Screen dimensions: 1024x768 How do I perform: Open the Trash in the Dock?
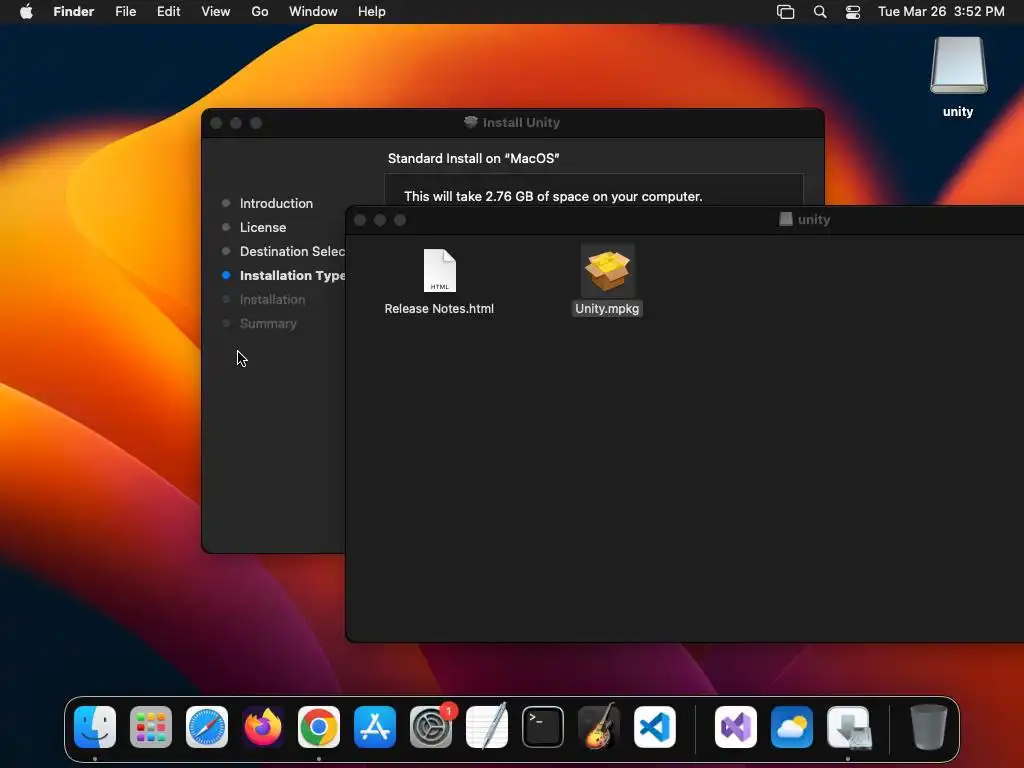tap(929, 727)
